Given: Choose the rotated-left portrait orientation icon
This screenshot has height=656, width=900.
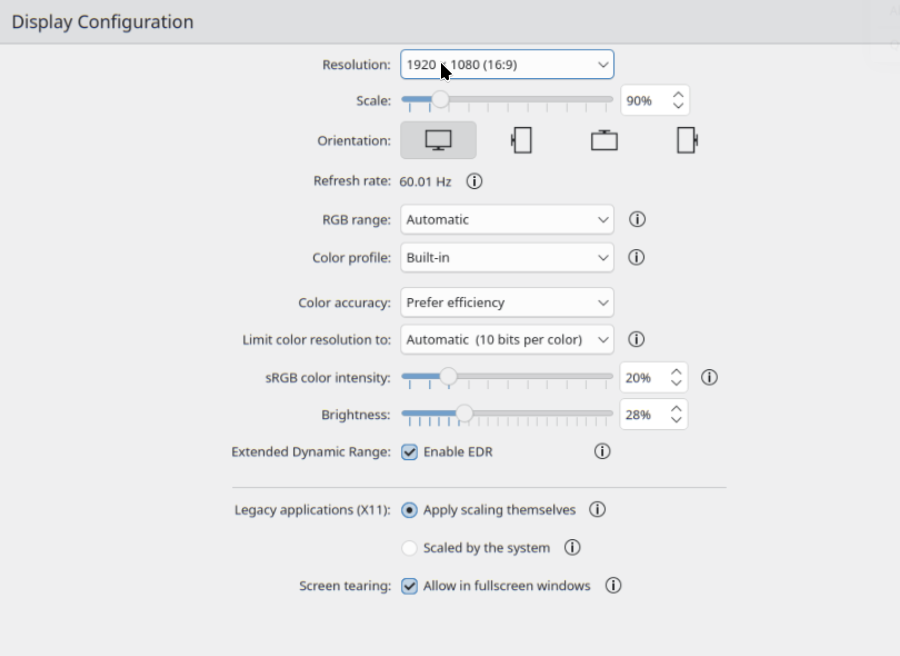Looking at the screenshot, I should pyautogui.click(x=521, y=140).
